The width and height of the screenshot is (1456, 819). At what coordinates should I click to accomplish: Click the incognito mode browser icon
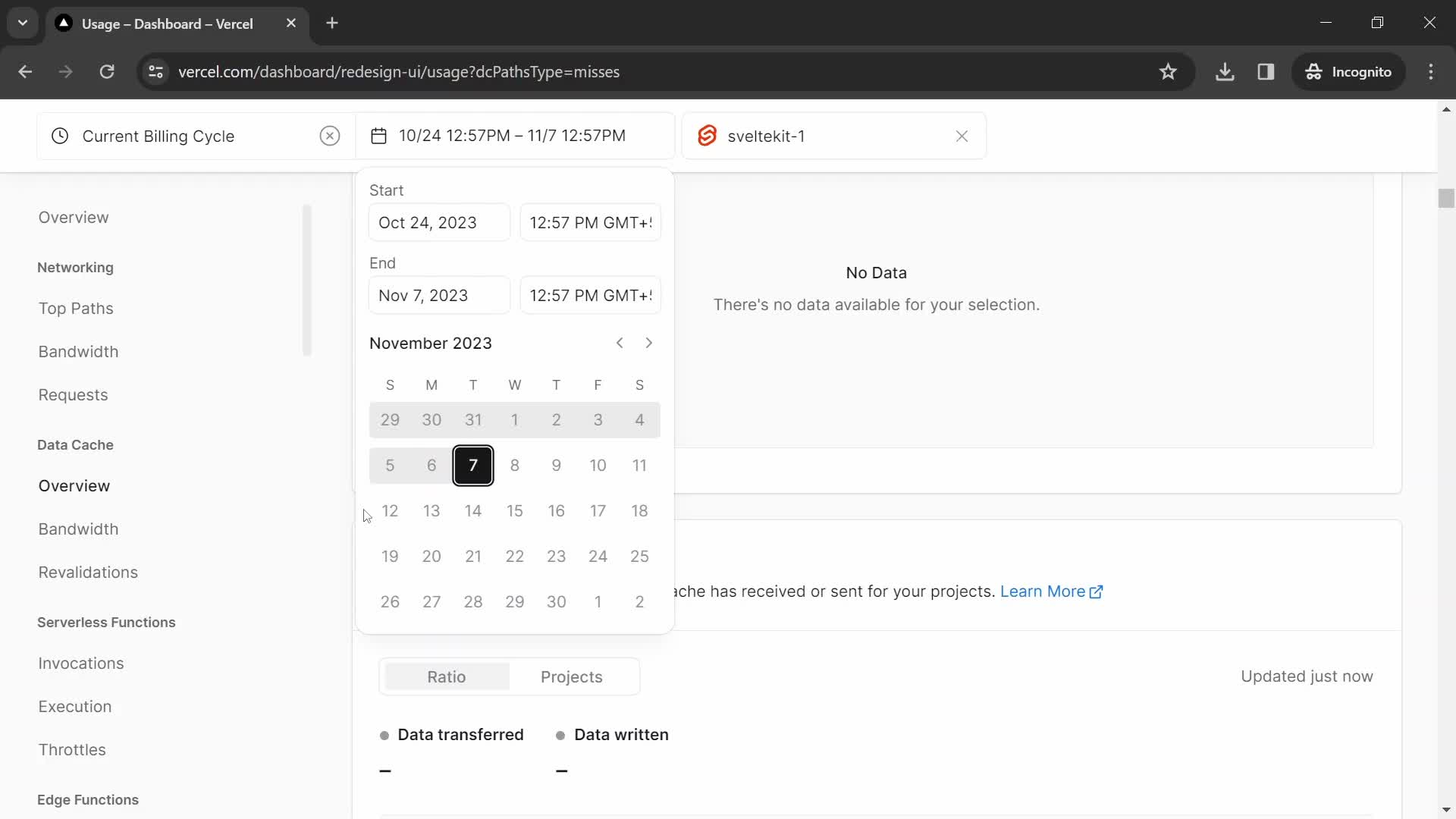(x=1314, y=71)
